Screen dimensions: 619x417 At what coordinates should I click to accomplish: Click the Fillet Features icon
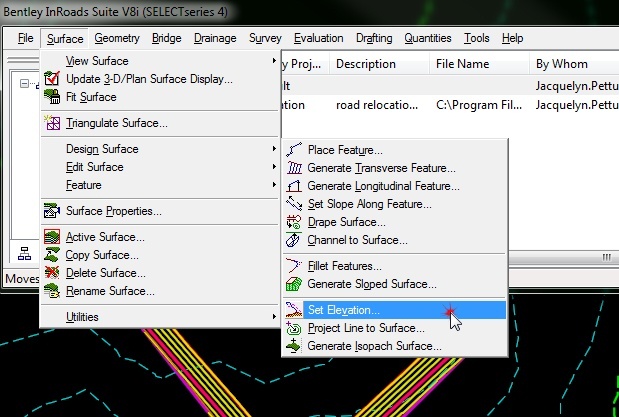click(294, 266)
